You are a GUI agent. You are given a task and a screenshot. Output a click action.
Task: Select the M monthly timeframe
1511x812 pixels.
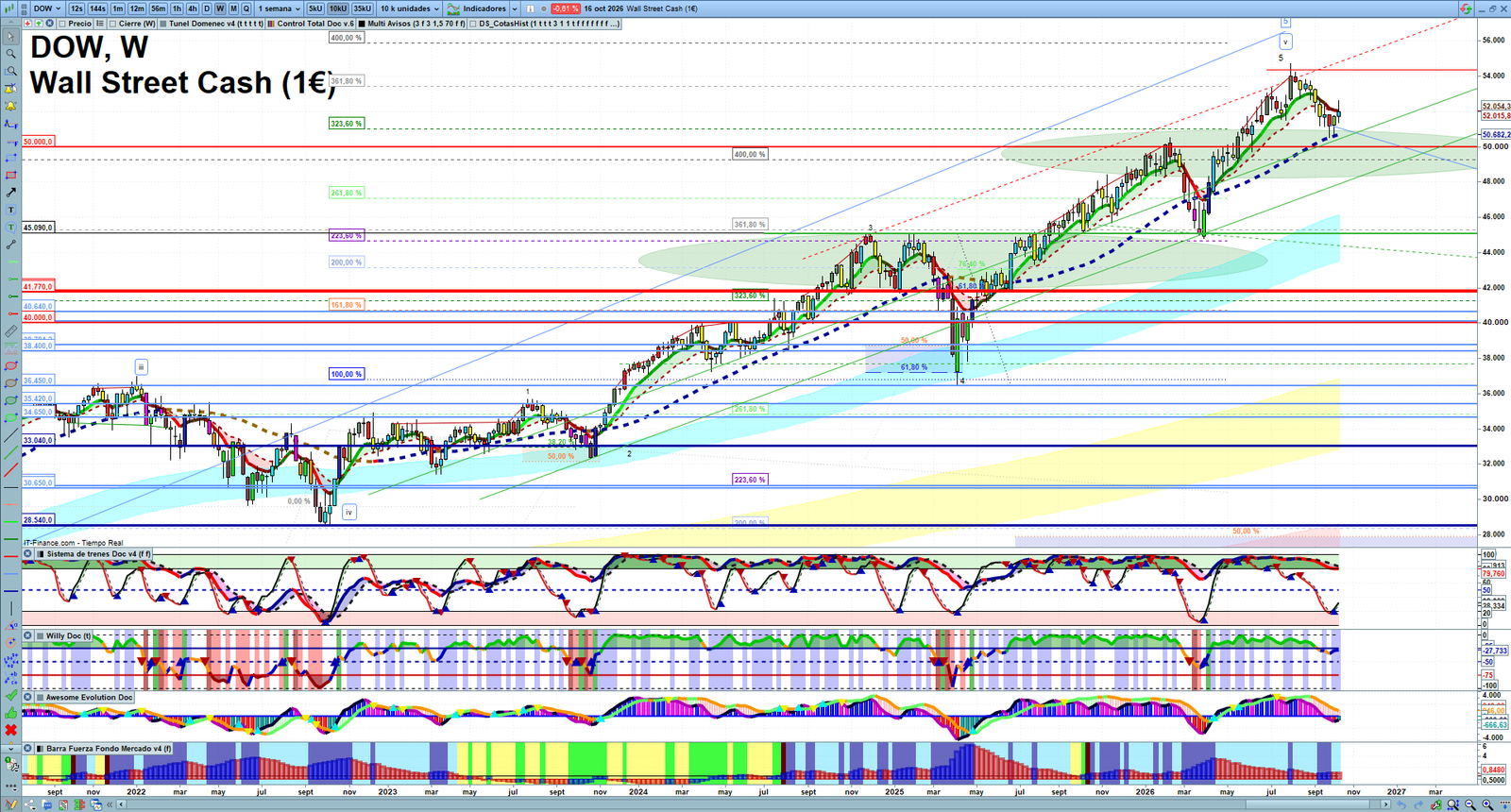pos(233,8)
